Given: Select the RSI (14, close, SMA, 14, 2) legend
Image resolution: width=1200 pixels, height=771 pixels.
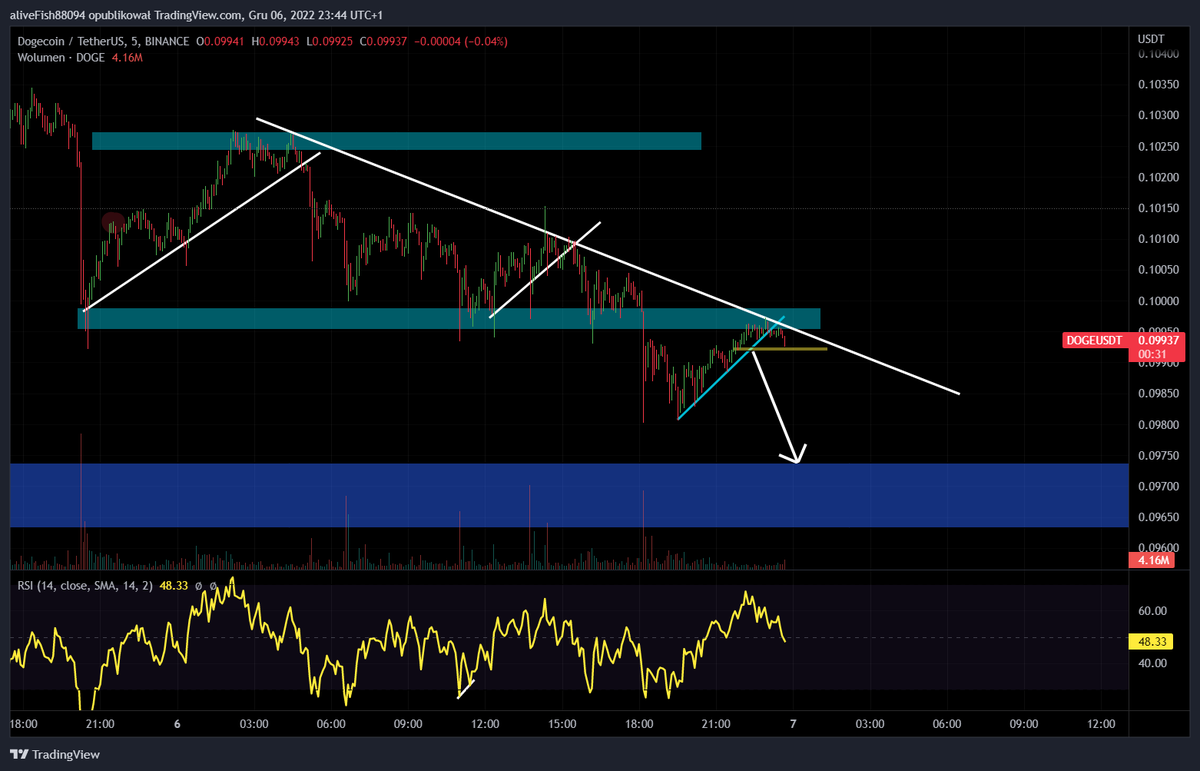Looking at the screenshot, I should (85, 585).
